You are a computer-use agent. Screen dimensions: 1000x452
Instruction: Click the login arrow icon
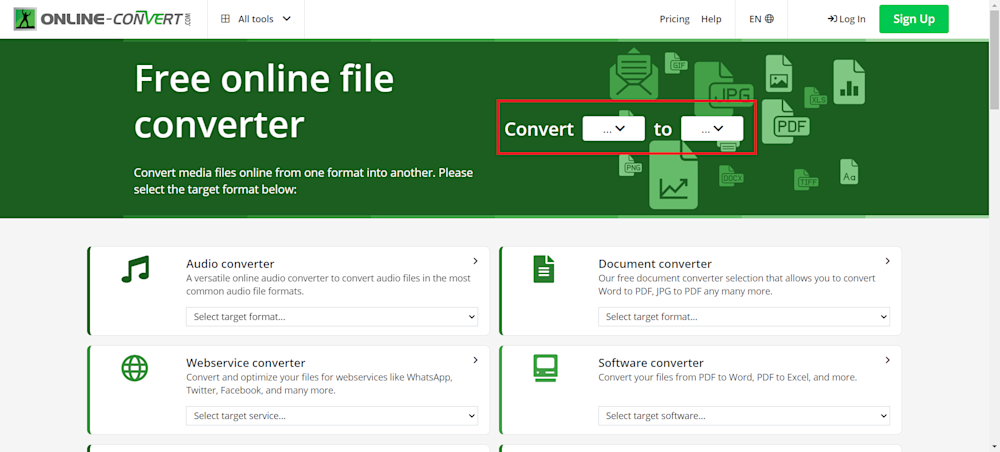[x=832, y=19]
